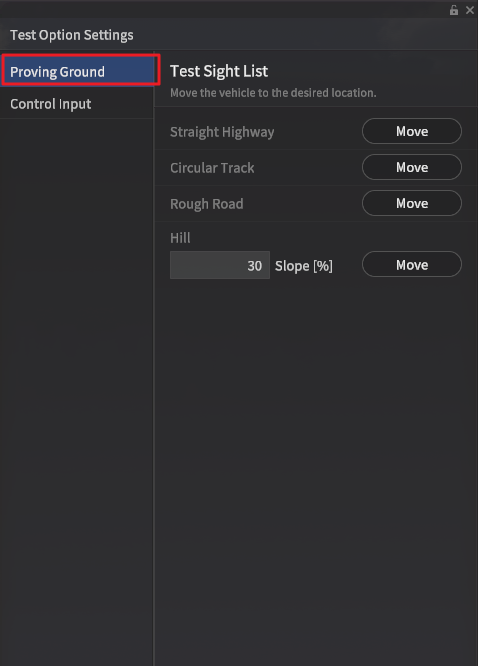
Task: Click Move button beside Slope field
Action: [x=412, y=265]
